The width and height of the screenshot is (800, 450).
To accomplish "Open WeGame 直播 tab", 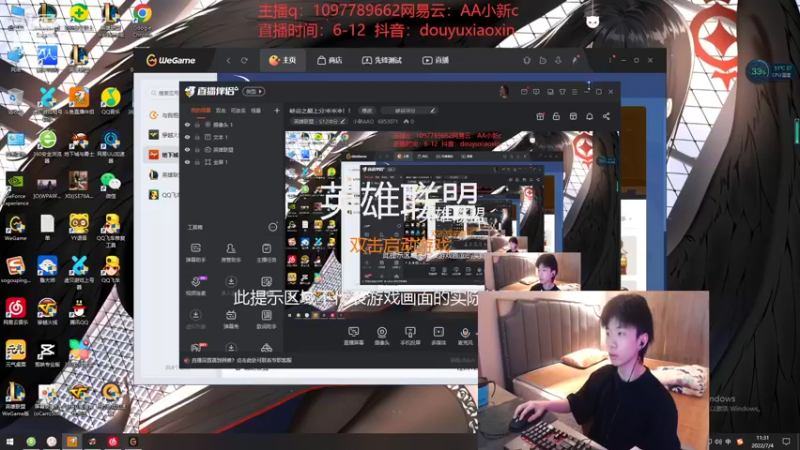I will 436,60.
